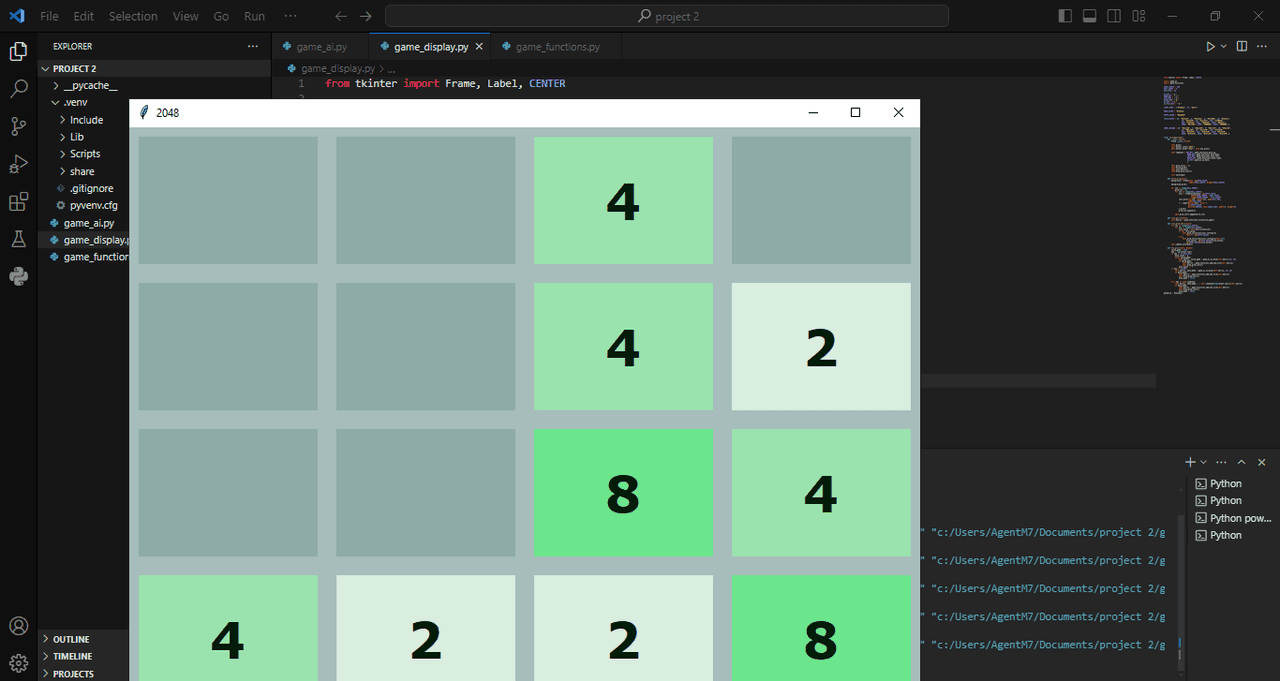Open the Selection menu
Image resolution: width=1280 pixels, height=681 pixels.
click(x=133, y=16)
